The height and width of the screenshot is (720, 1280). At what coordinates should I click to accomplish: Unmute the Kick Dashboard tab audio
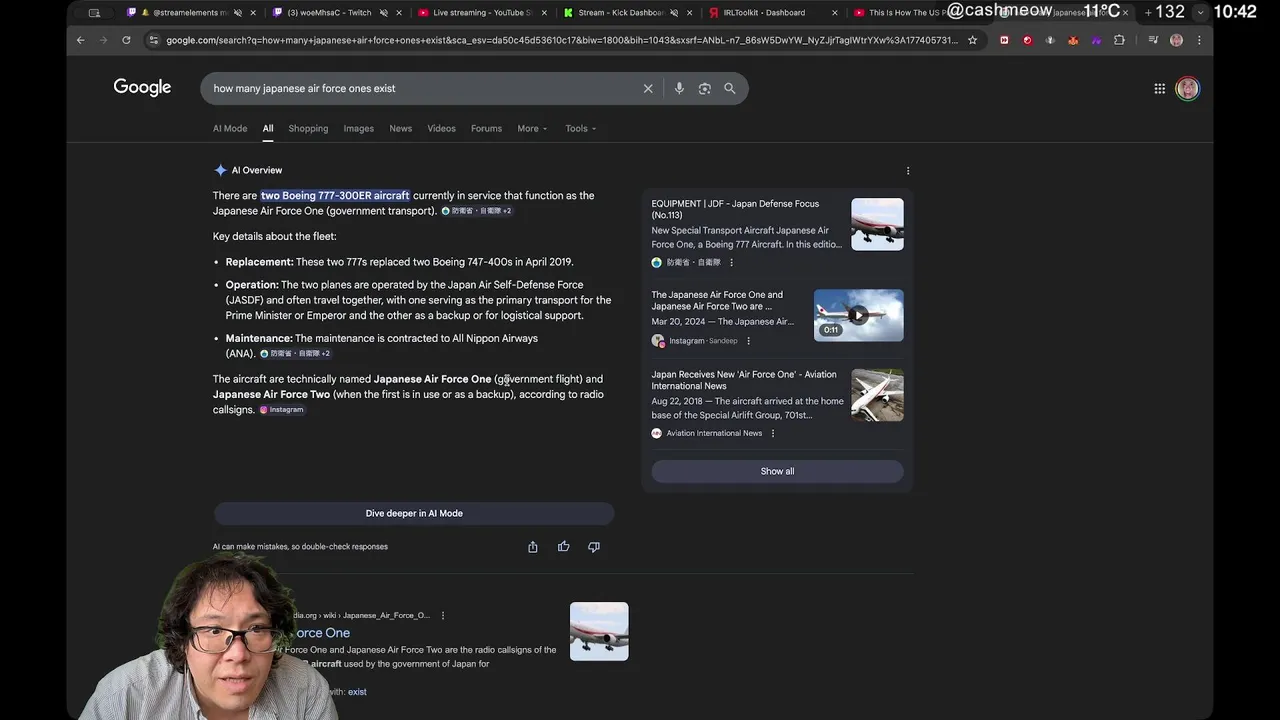click(674, 13)
